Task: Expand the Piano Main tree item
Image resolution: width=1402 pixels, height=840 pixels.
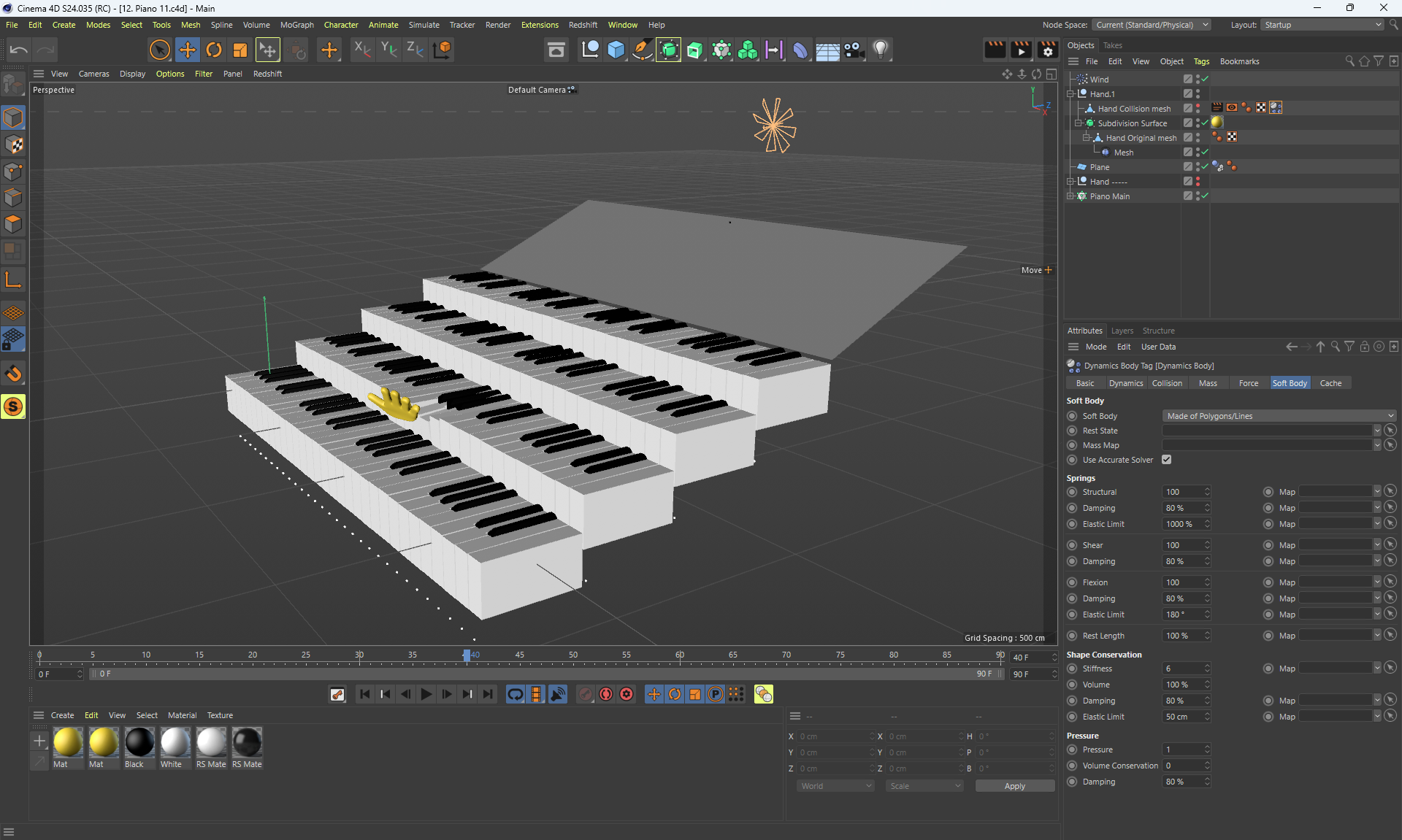Action: click(x=1070, y=196)
